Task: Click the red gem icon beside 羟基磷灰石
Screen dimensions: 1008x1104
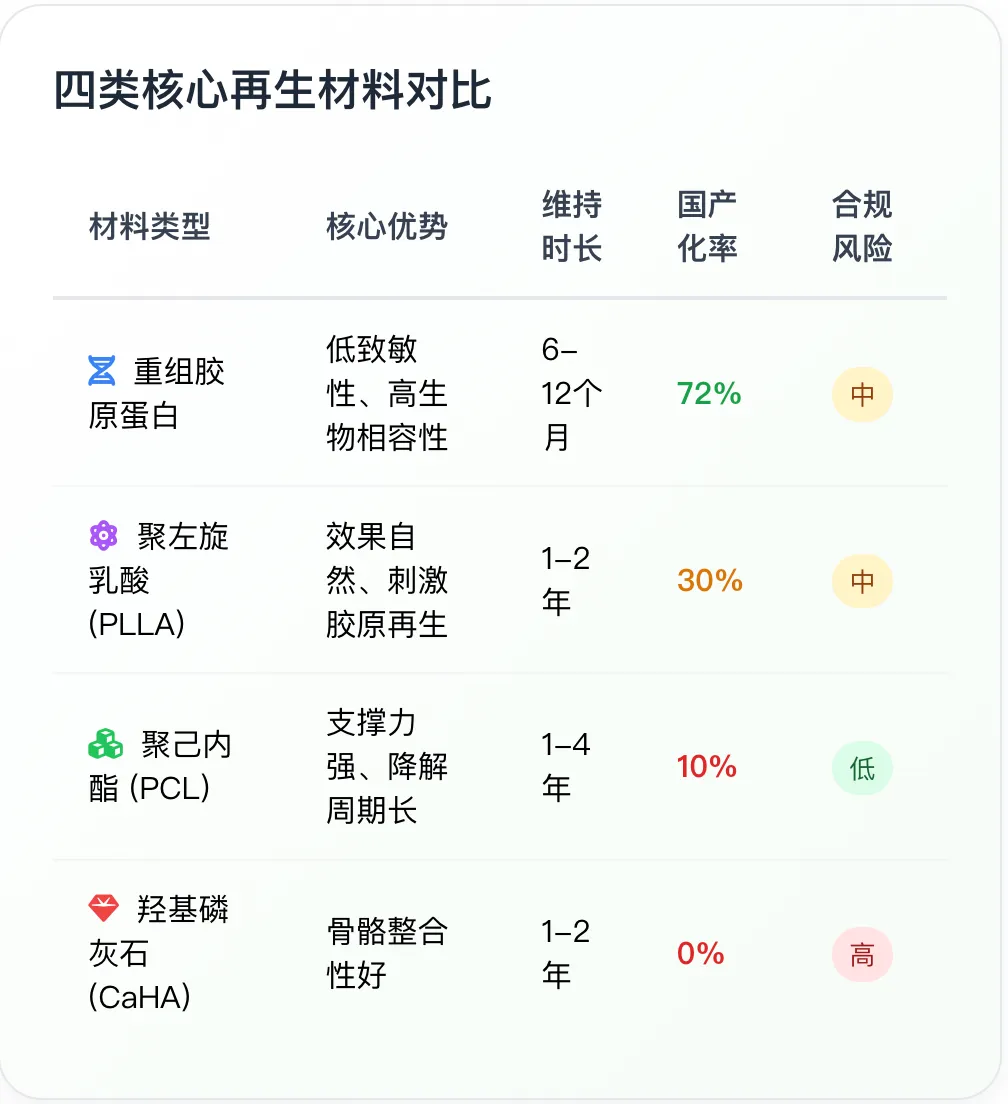Action: (103, 908)
